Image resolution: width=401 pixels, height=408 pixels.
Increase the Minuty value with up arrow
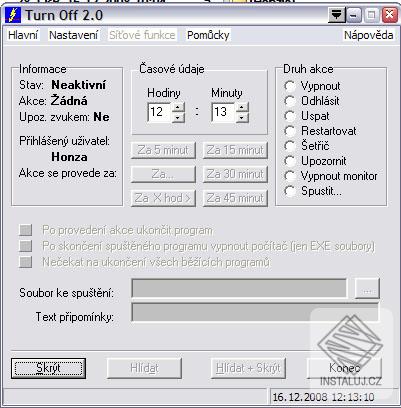[x=242, y=107]
